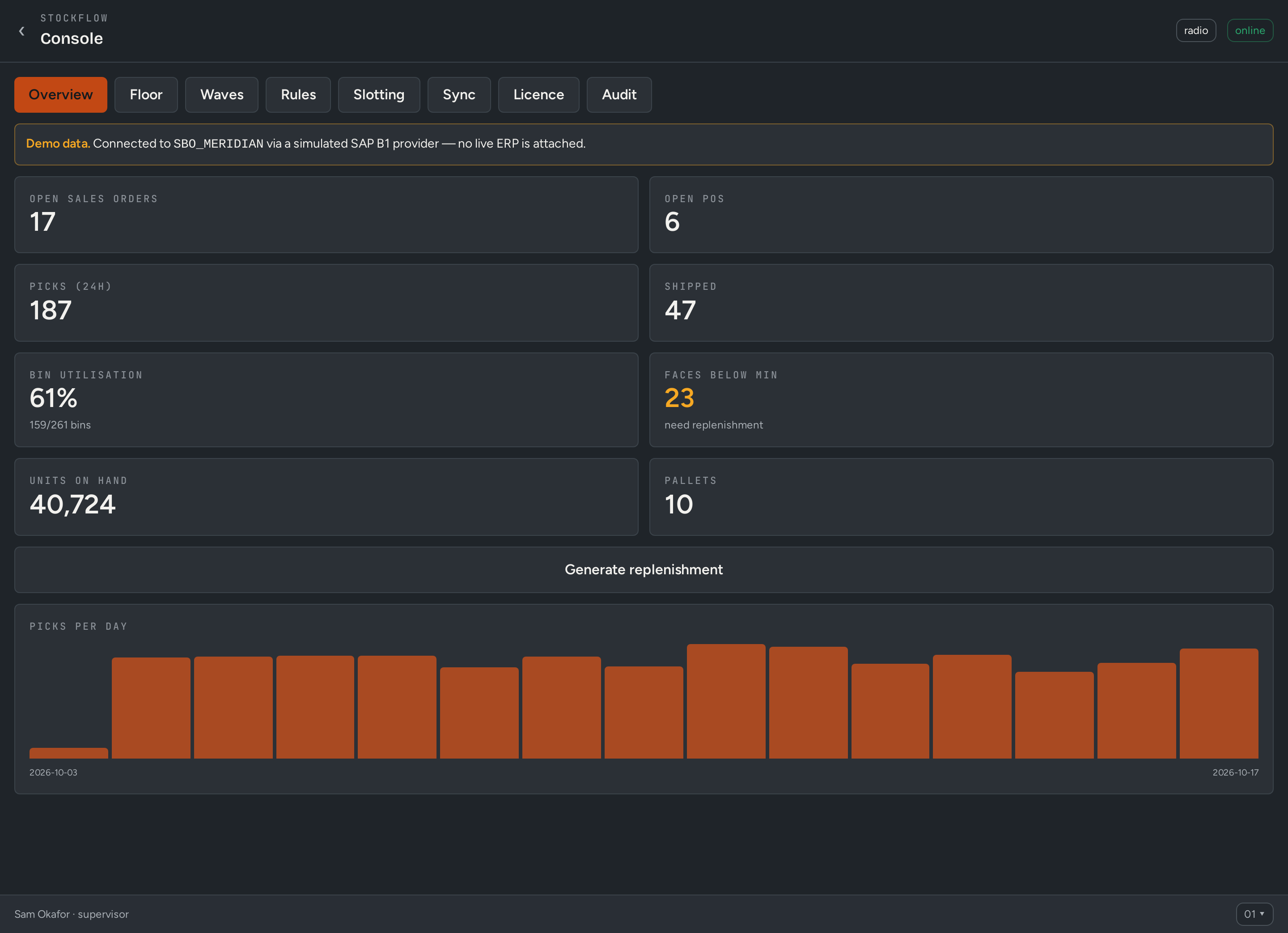Open the Bin Utilisation 61% card
This screenshot has height=933, width=1288.
326,400
